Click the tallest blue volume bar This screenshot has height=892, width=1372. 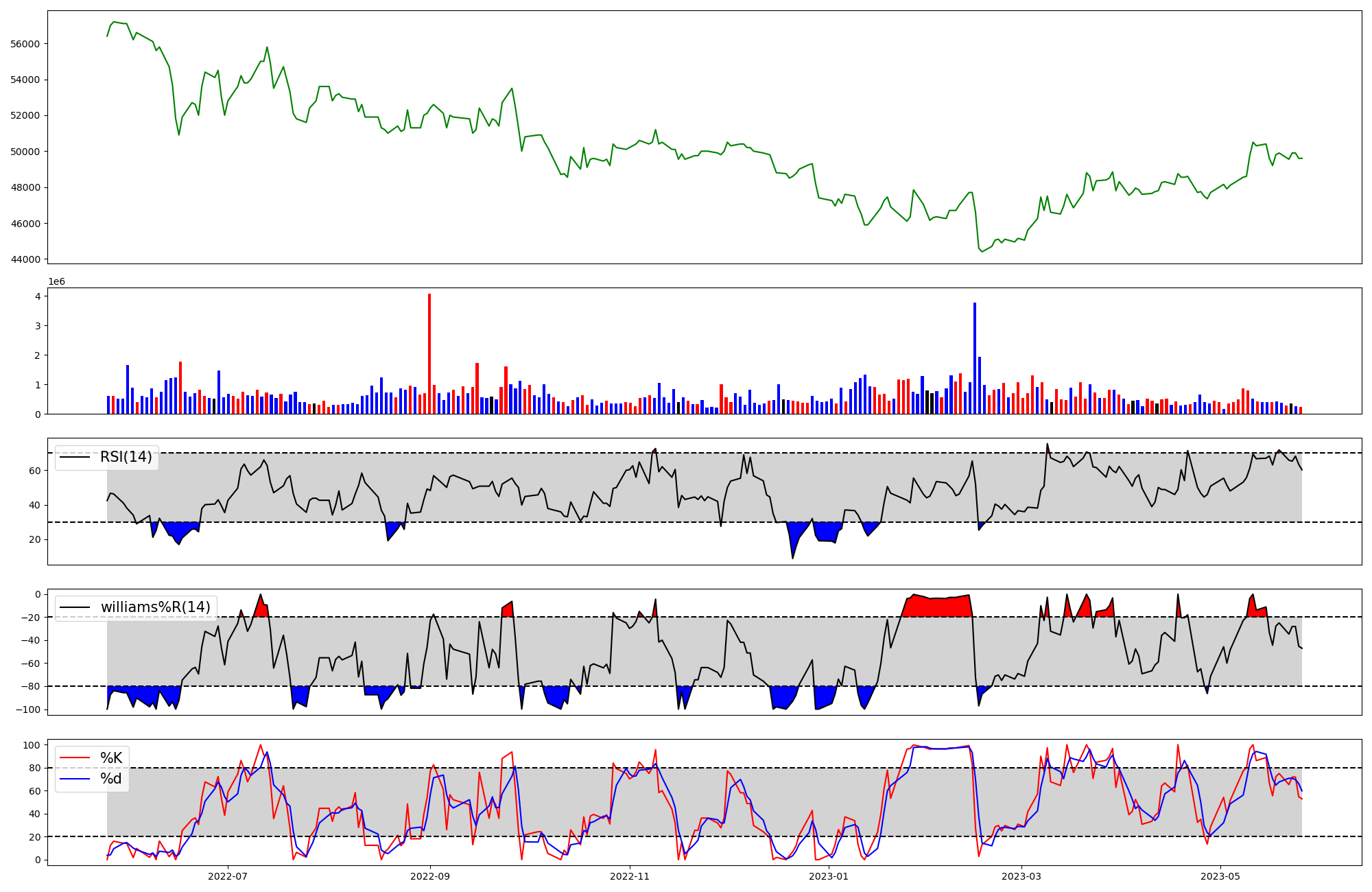[x=975, y=358]
